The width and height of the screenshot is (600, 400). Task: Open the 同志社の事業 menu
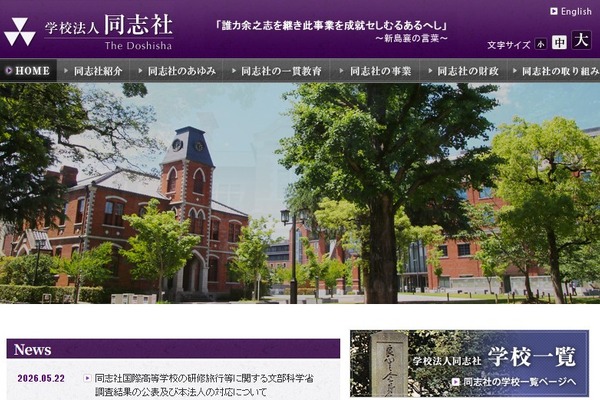tap(375, 71)
